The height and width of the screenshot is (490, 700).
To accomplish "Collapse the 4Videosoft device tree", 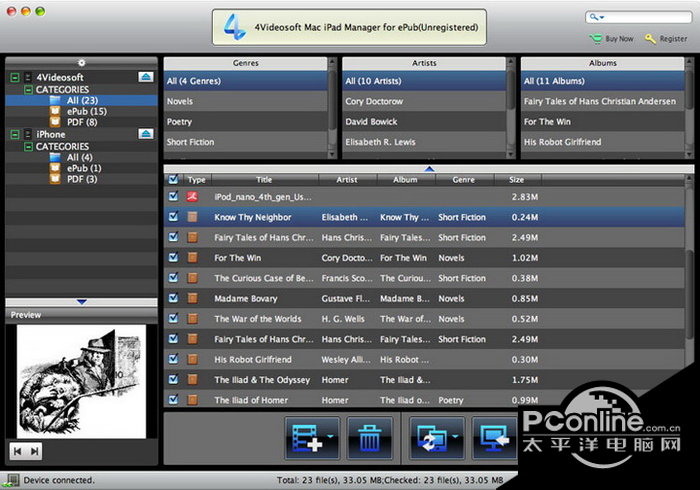I will click(x=15, y=77).
